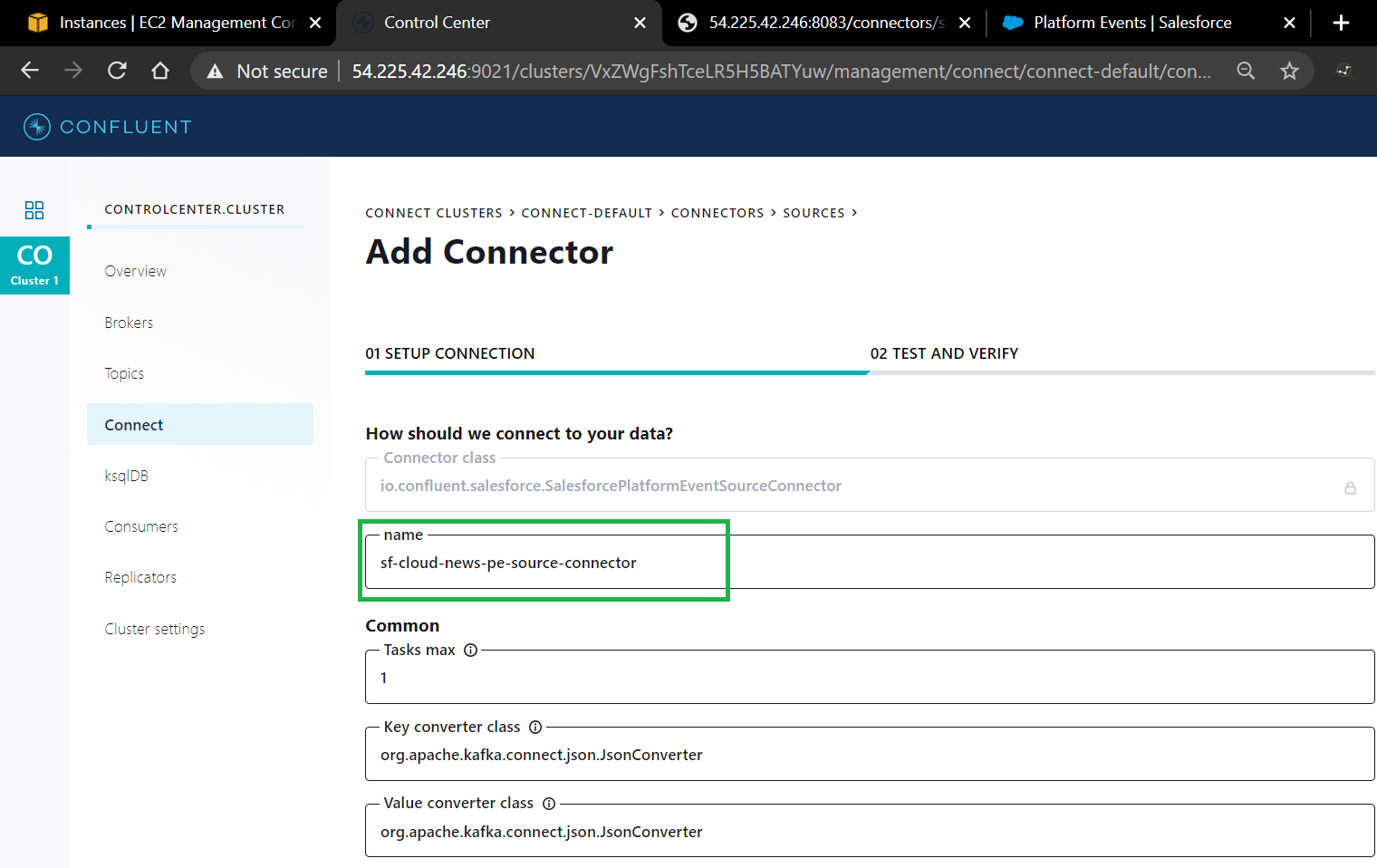
Task: Click the Common section heading
Action: (402, 625)
